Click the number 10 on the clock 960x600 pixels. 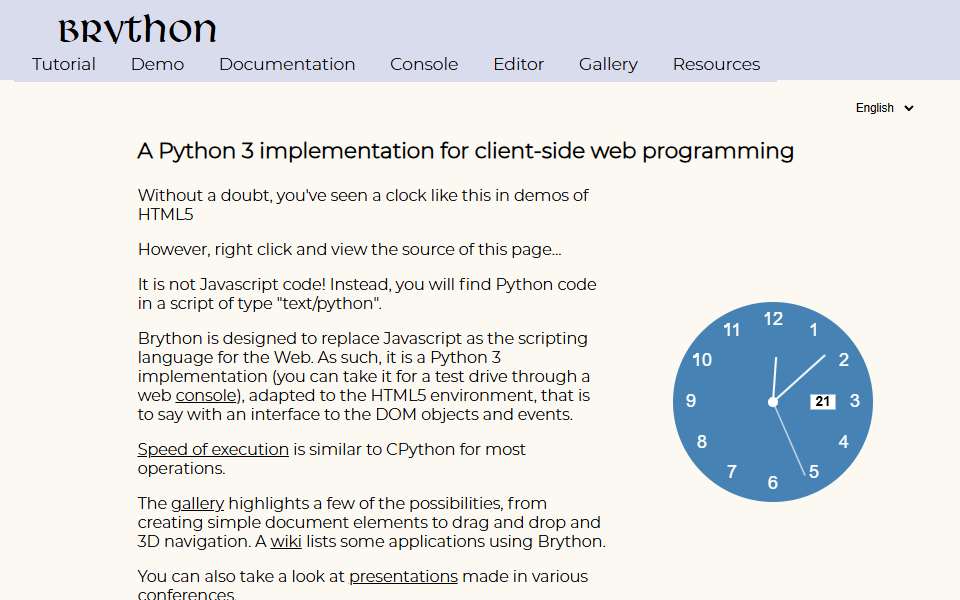coord(702,360)
